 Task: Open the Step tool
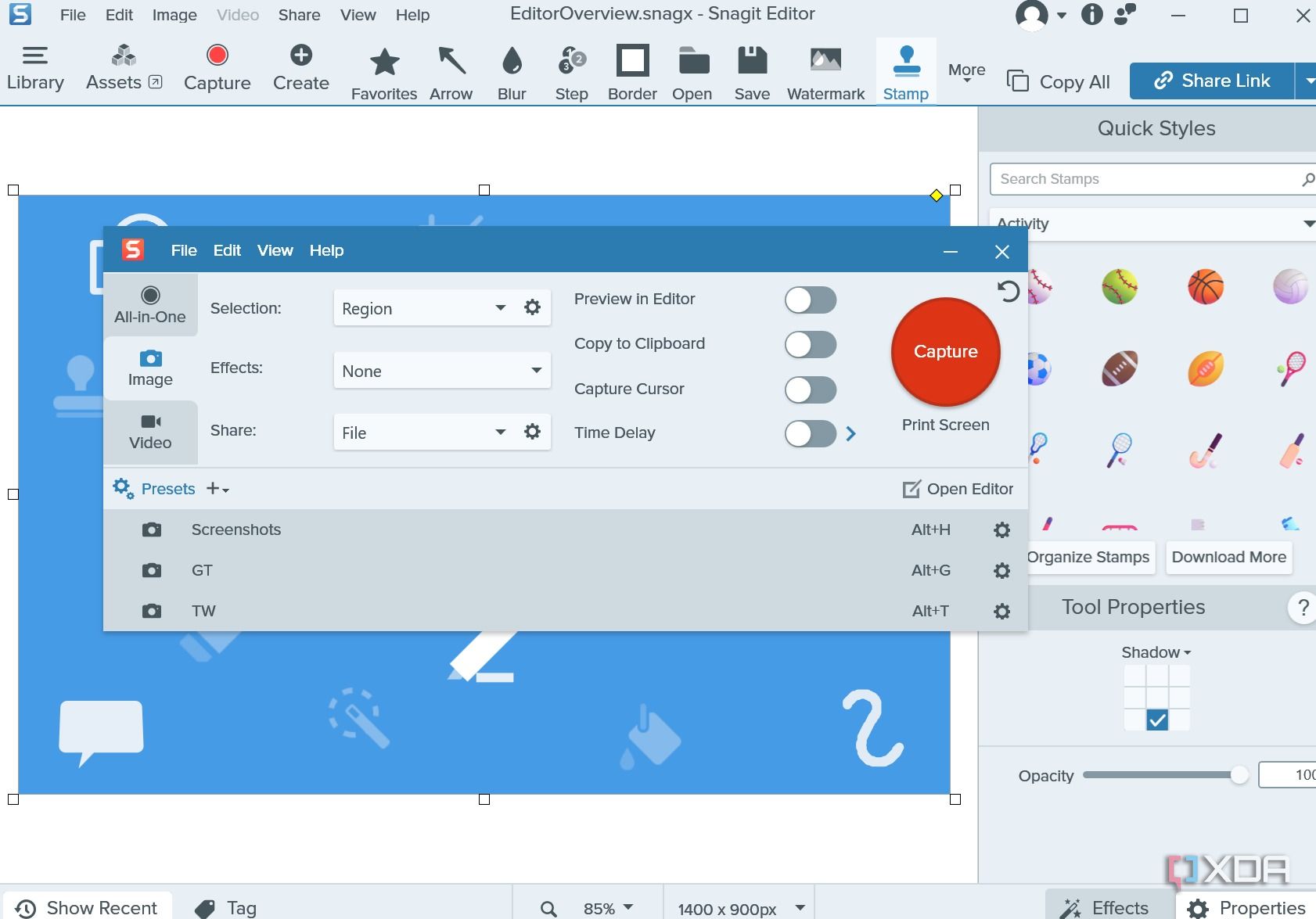pyautogui.click(x=570, y=70)
